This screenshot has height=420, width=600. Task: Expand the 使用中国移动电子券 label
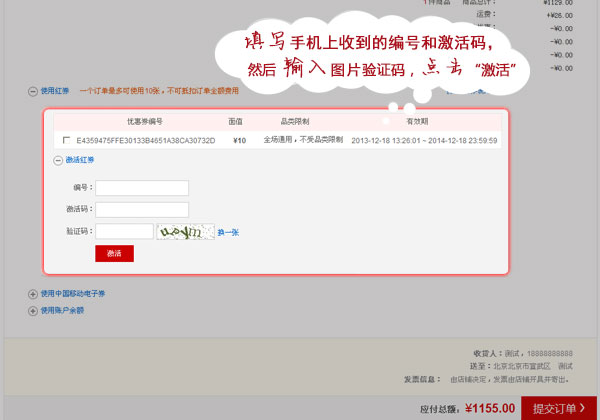pyautogui.click(x=72, y=294)
